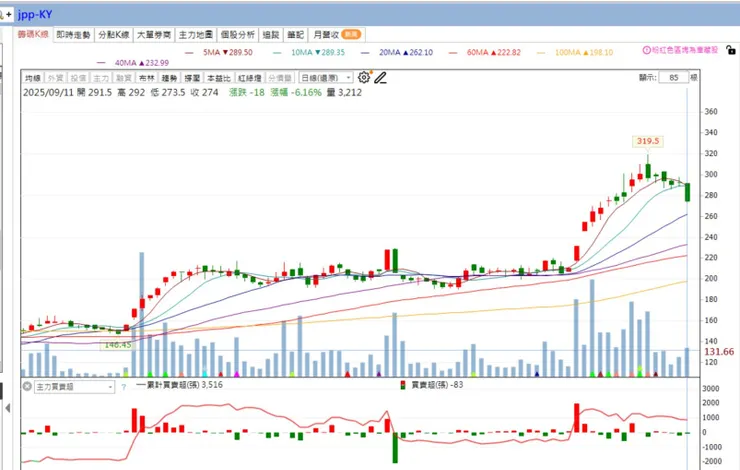
Task: Click the 2025/09/11 date text
Action: click(x=49, y=92)
